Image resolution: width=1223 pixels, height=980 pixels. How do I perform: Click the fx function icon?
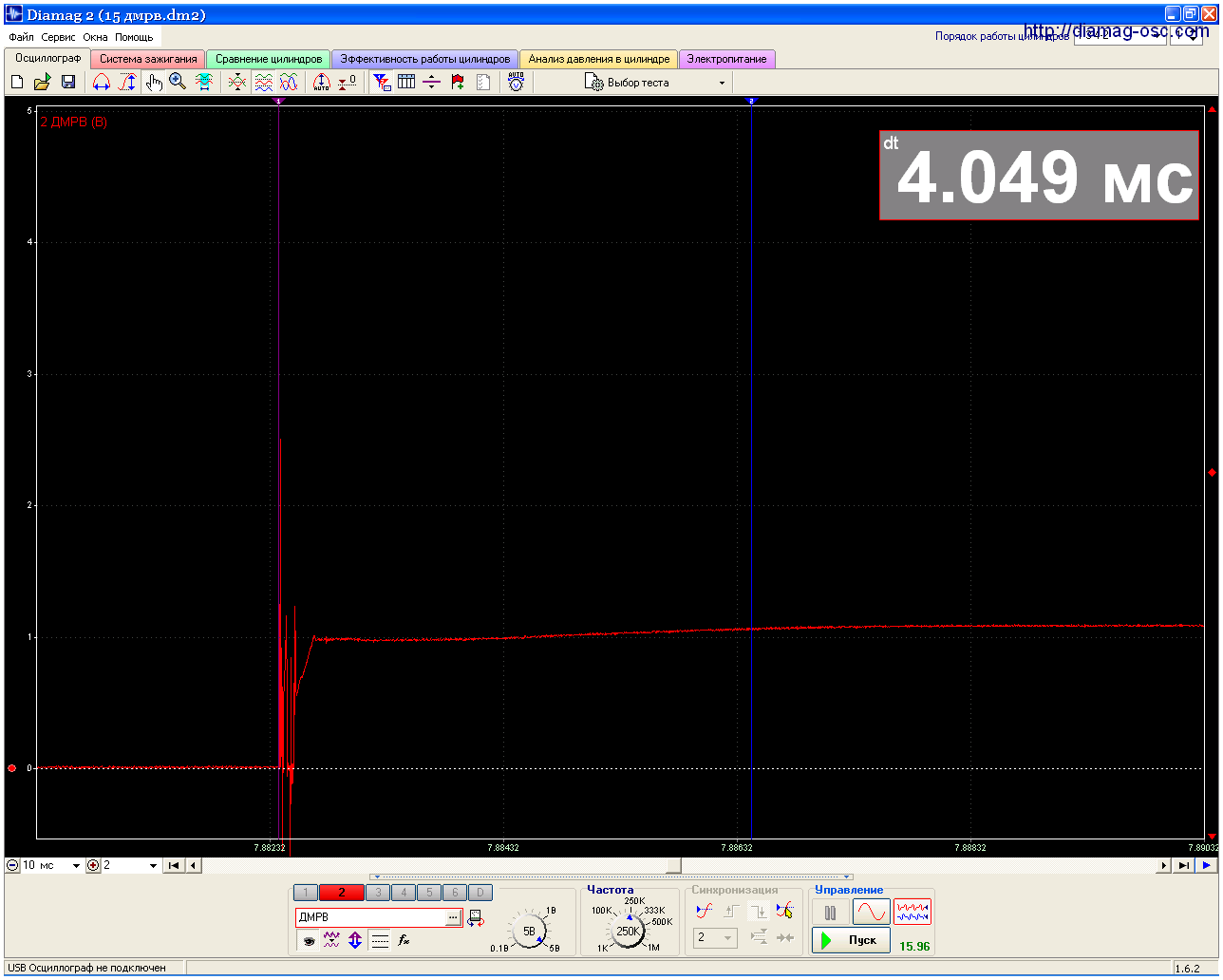[404, 940]
